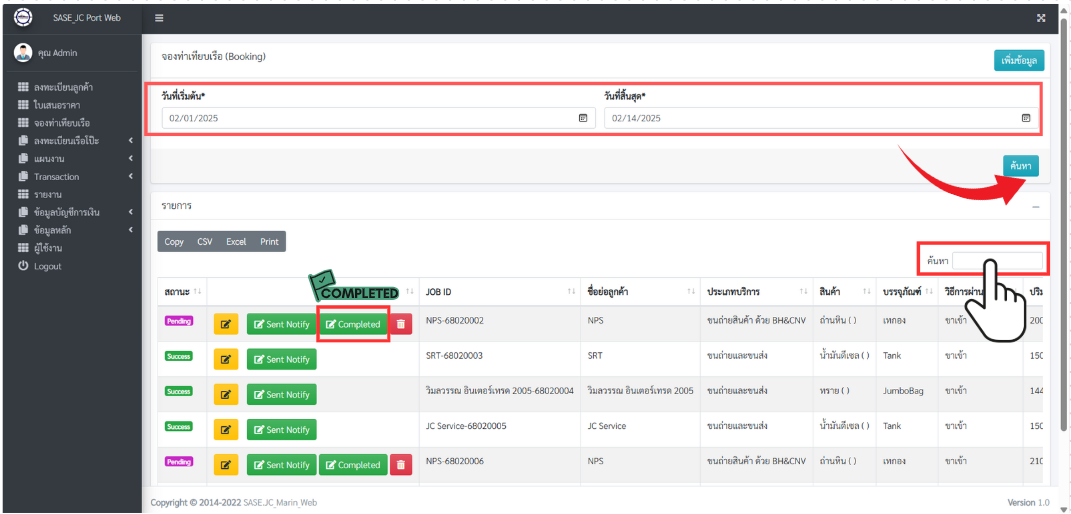Image resolution: width=1071 pixels, height=514 pixels.
Task: Sort the สินค้า column
Action: pyautogui.click(x=866, y=292)
